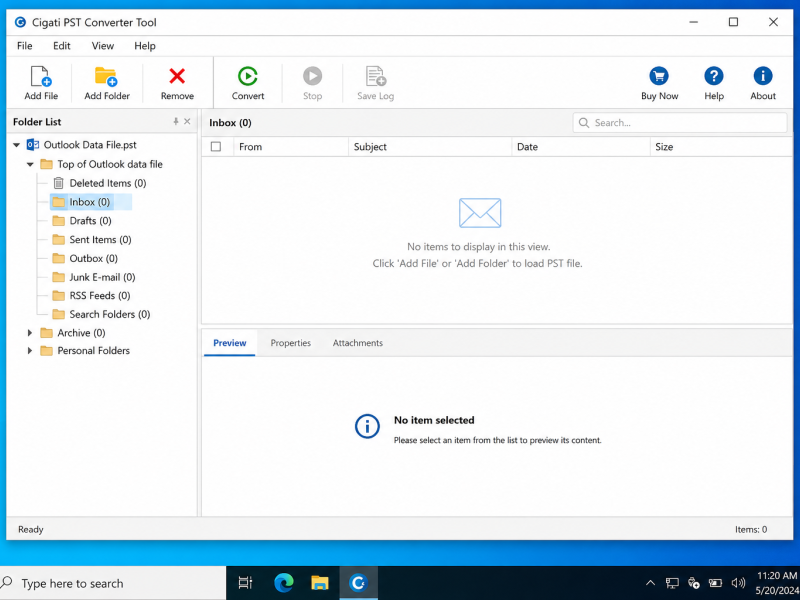Open Microsoft Edge from taskbar
Screen dimensions: 800x600
tap(284, 583)
